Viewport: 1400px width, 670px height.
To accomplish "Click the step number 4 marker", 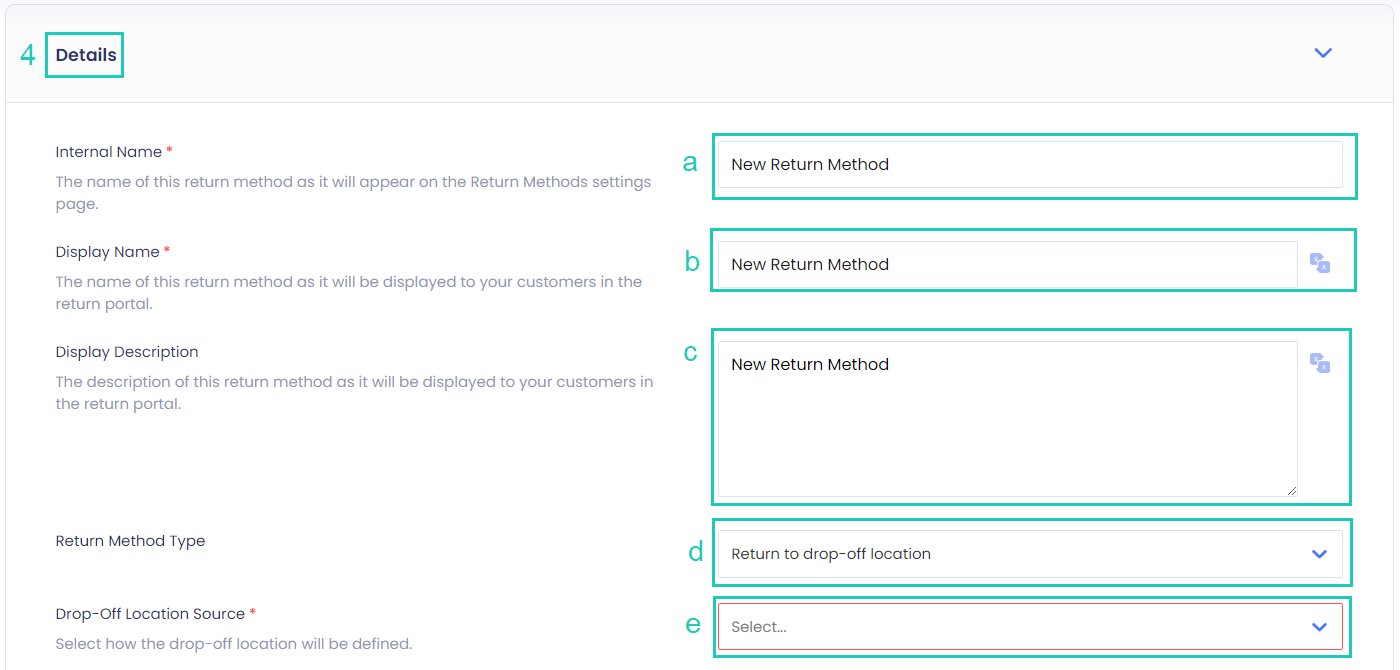I will tap(28, 55).
